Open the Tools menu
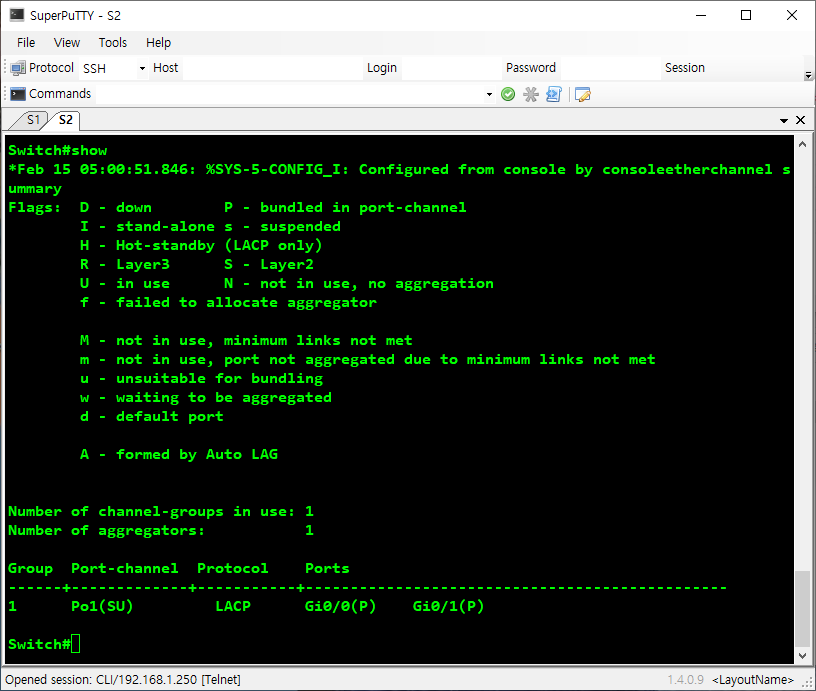Viewport: 816px width, 691px height. pos(113,43)
